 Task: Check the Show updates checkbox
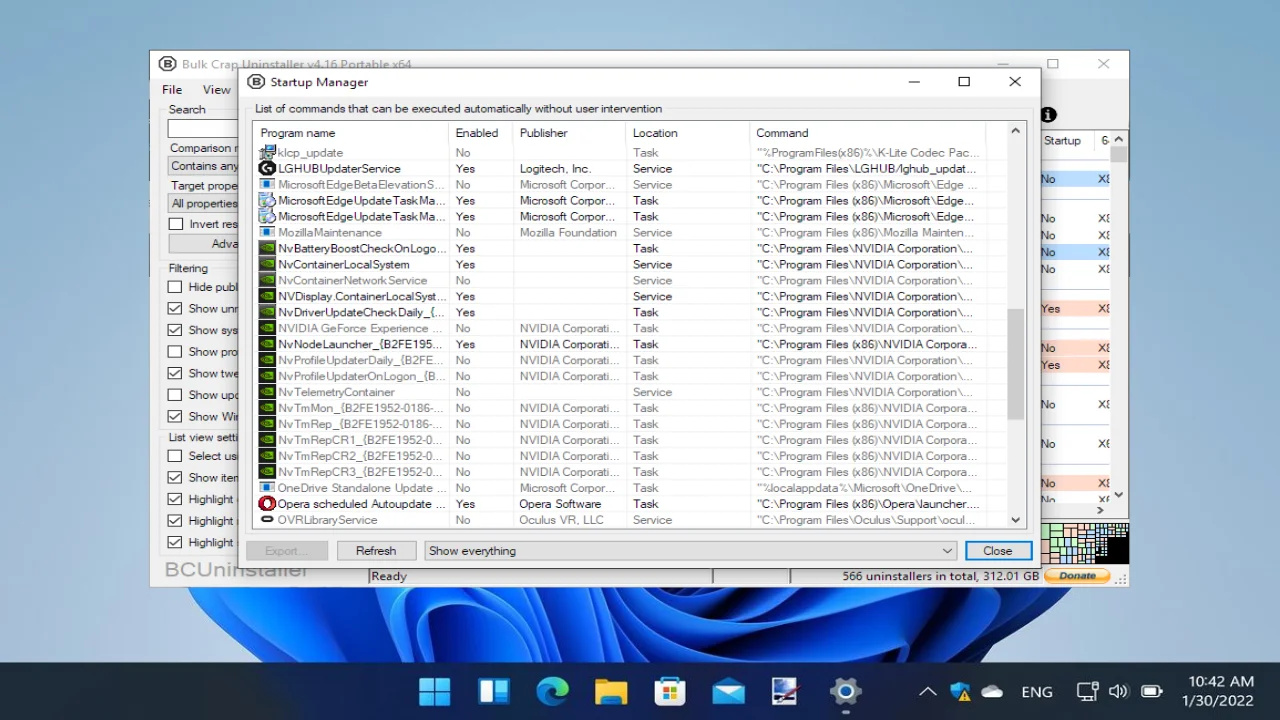tap(175, 395)
